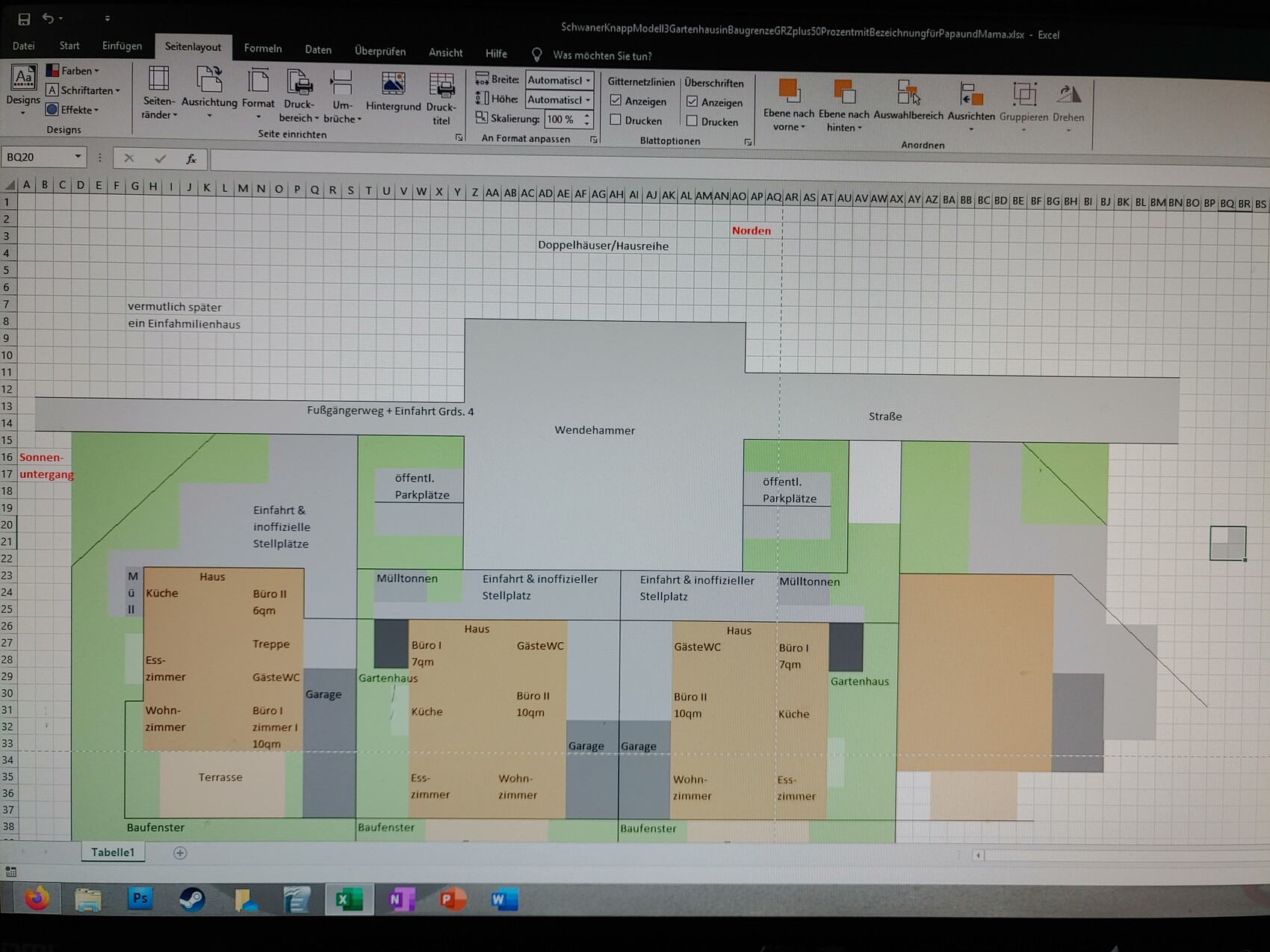Viewport: 1270px width, 952px height.
Task: Click the Ebene nach vorne icon
Action: (789, 92)
